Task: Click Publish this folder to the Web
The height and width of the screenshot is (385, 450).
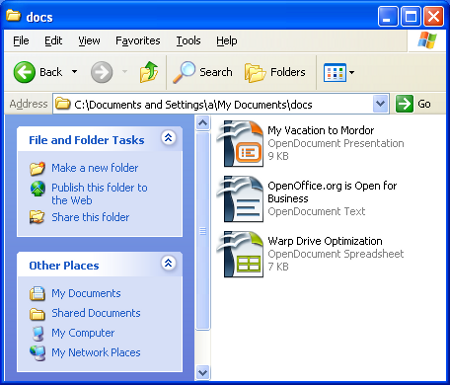Action: [x=99, y=194]
